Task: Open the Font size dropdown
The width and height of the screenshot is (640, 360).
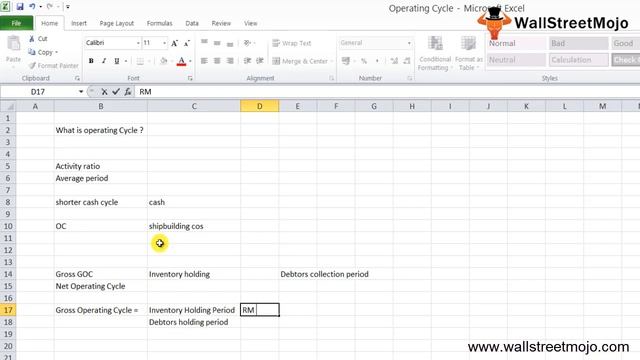Action: click(x=164, y=43)
